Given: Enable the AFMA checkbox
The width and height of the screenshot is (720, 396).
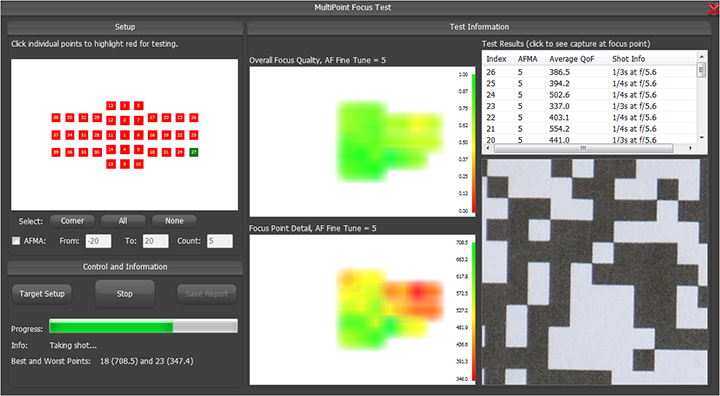Looking at the screenshot, I should click(16, 241).
